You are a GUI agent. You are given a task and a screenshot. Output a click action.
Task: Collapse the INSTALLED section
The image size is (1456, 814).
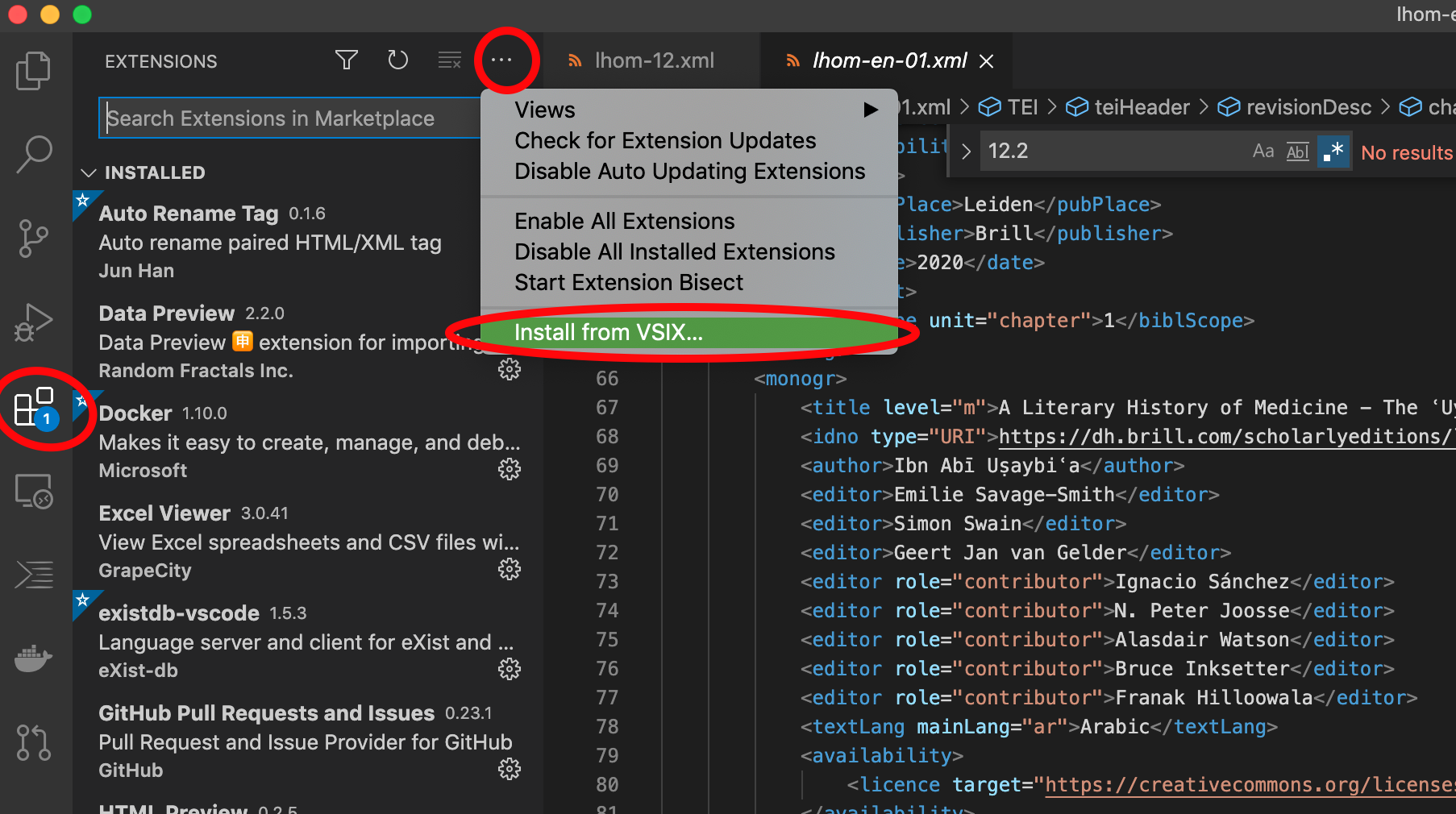[x=89, y=172]
